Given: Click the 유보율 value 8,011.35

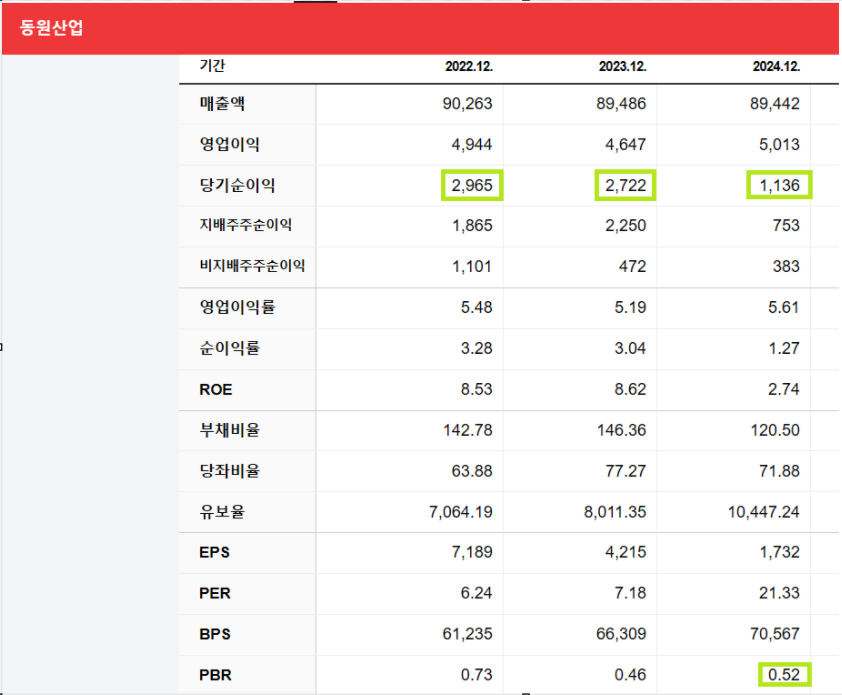Looking at the screenshot, I should point(615,511).
